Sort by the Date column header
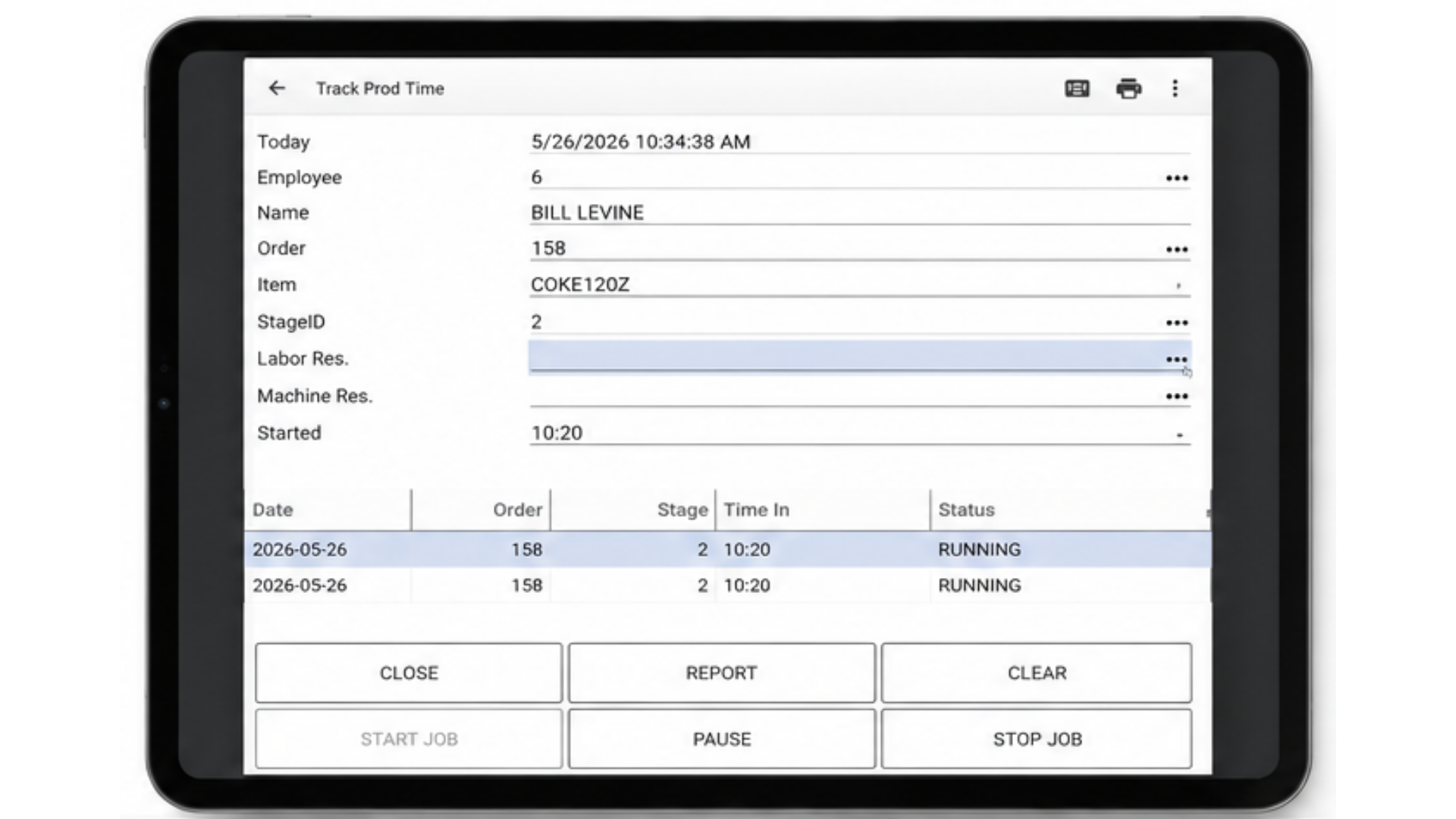 pyautogui.click(x=328, y=510)
